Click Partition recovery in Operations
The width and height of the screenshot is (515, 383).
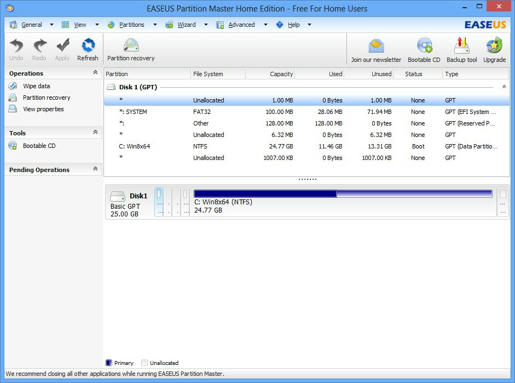(x=46, y=98)
